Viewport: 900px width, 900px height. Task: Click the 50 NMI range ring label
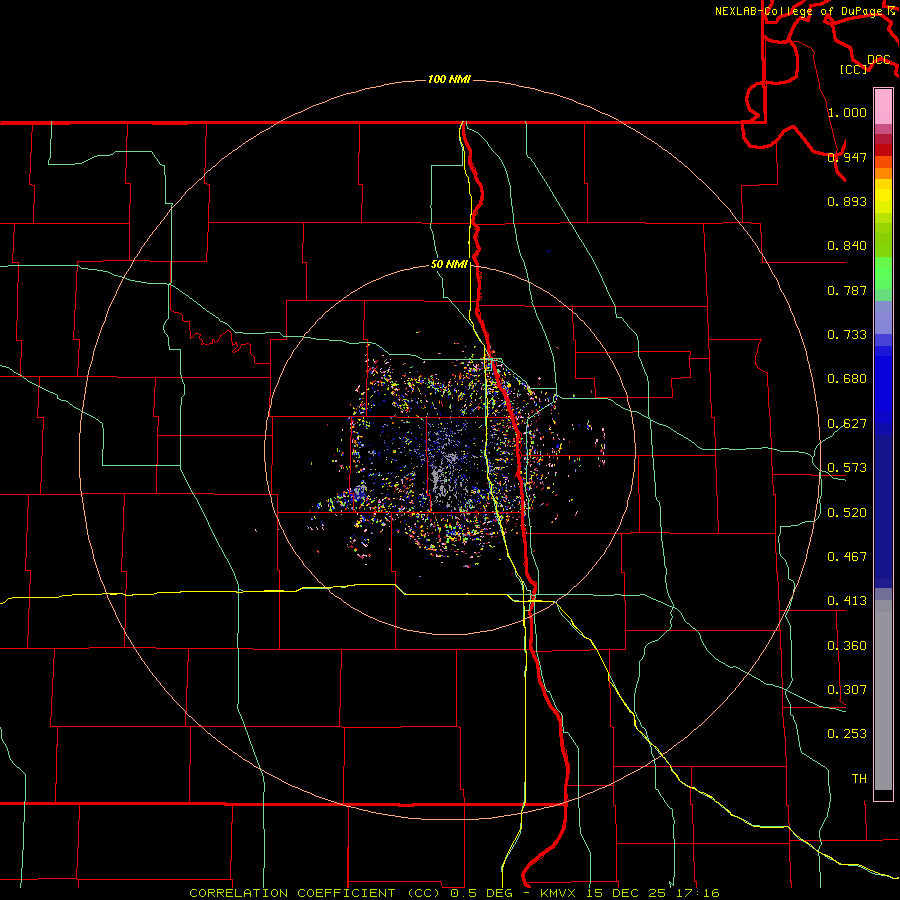(449, 264)
